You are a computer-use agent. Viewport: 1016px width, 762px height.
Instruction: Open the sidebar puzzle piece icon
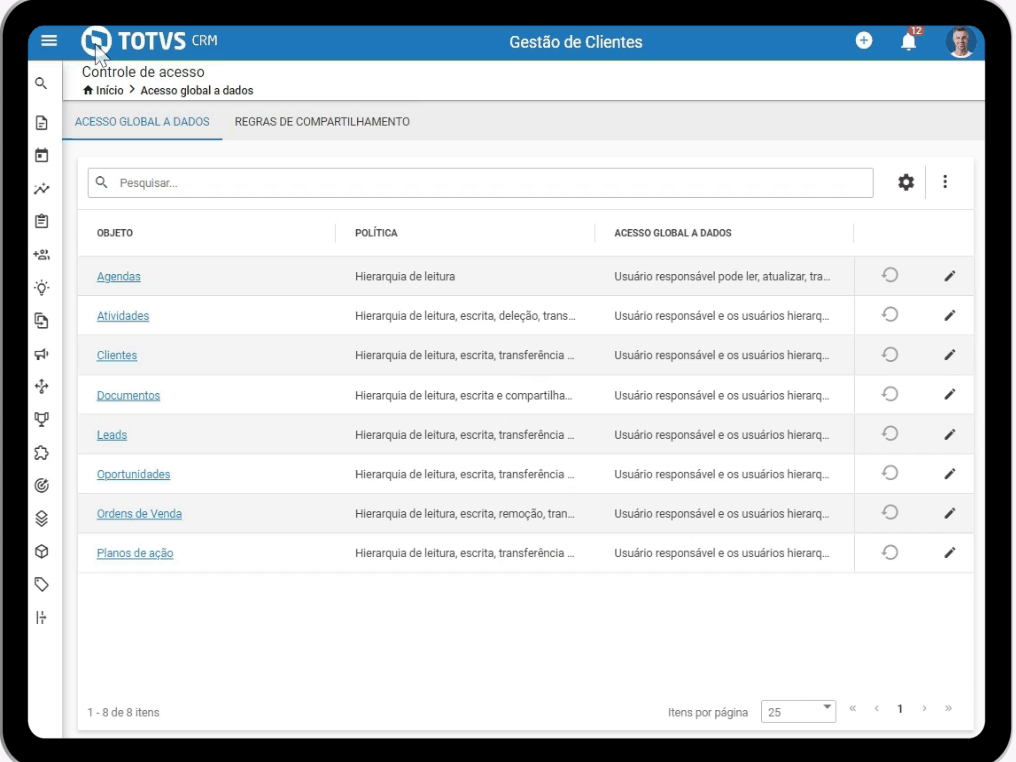point(41,453)
